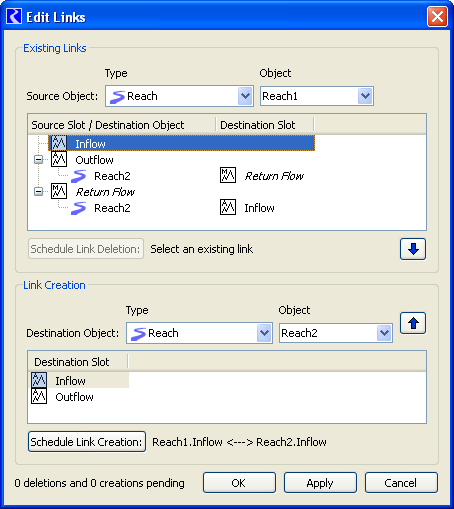Click the RiverWare icon in title bar
The height and width of the screenshot is (509, 454).
[14, 16]
